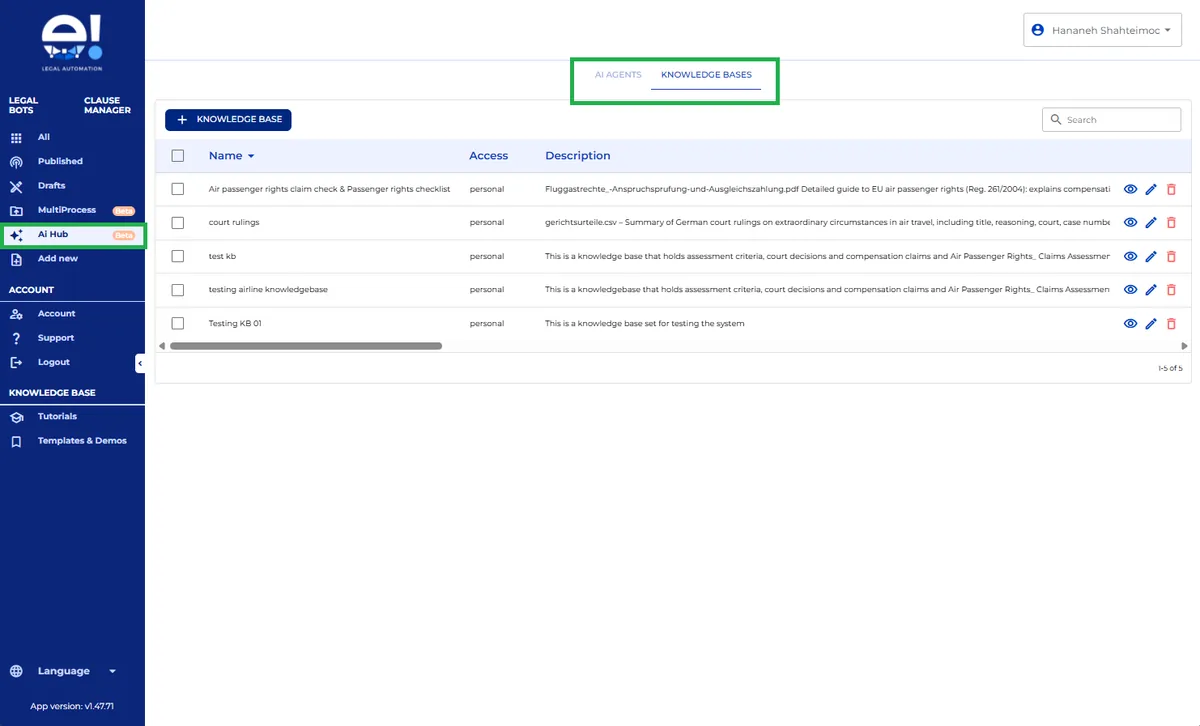Click pencil icon for Air passenger rights row
The height and width of the screenshot is (726, 1200).
click(x=1151, y=189)
